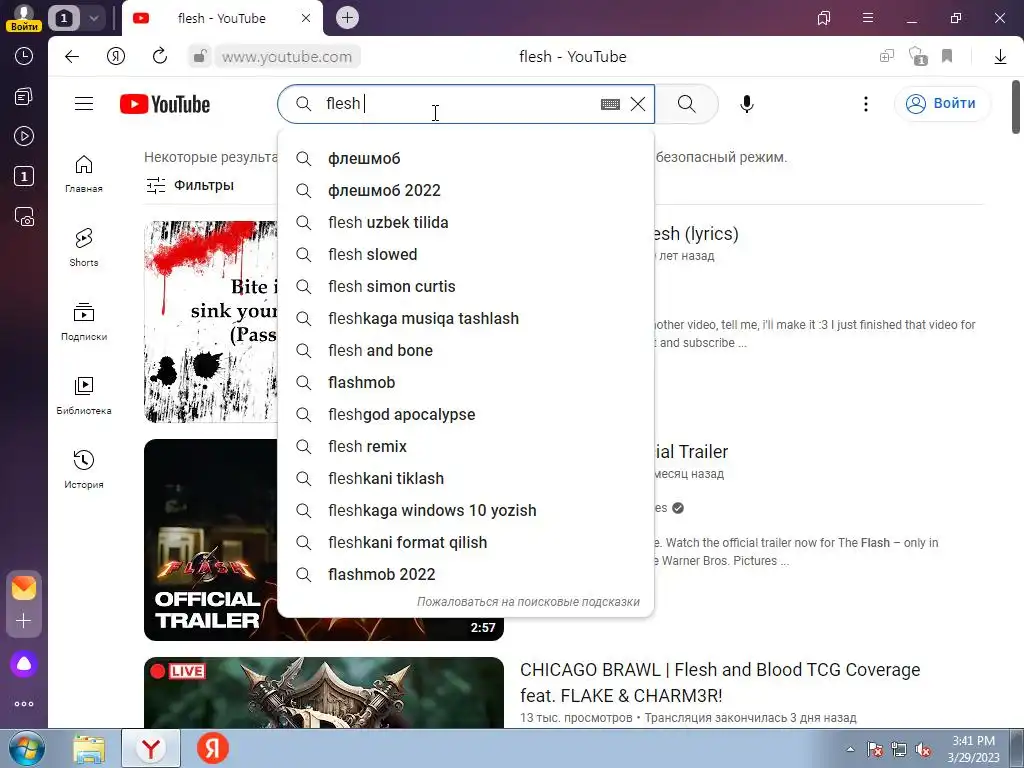Viewport: 1024px width, 768px height.
Task: Pick the fleshkaga musiqa tashlash suggestion
Action: coord(466,319)
